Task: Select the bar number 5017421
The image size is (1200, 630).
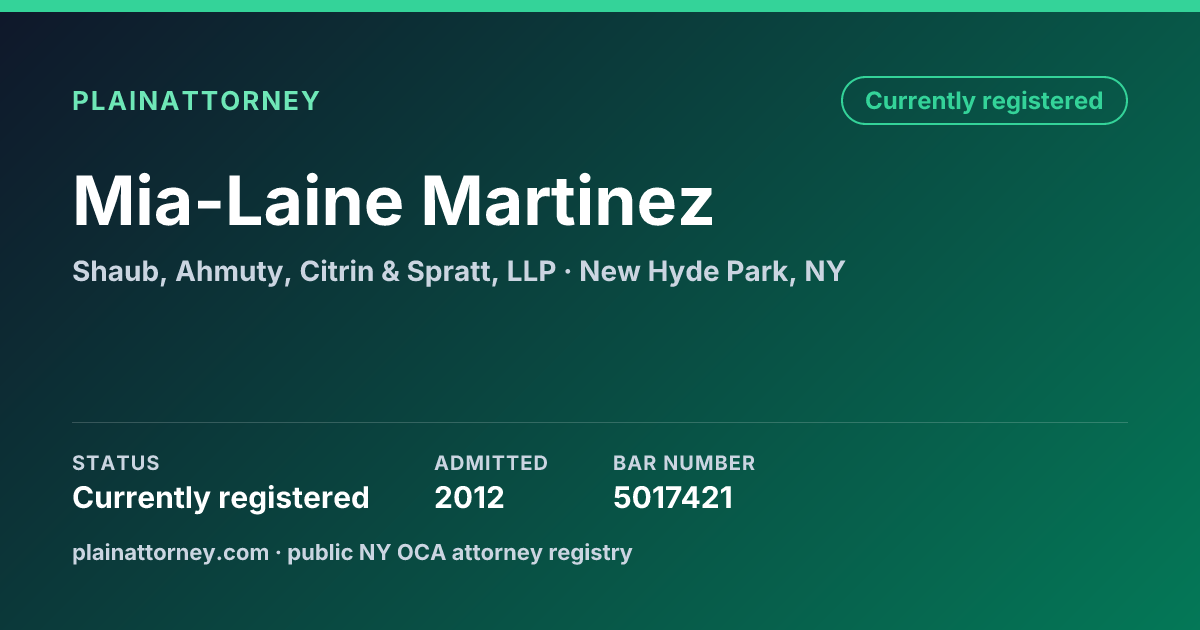Action: 673,498
